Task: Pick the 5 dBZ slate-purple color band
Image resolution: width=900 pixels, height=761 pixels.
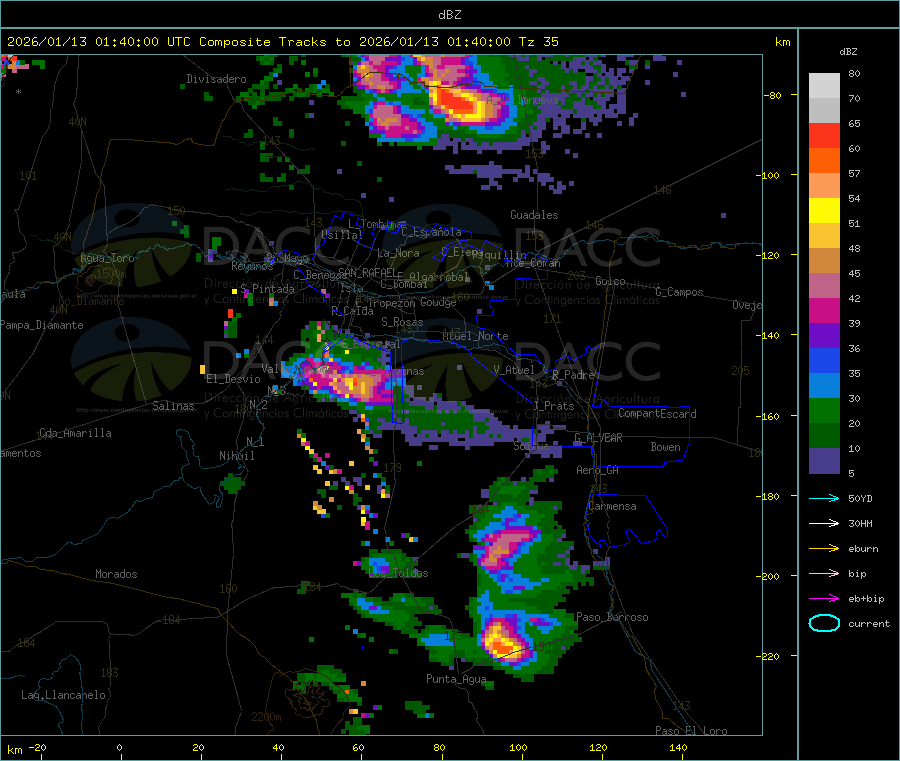Action: [x=824, y=461]
